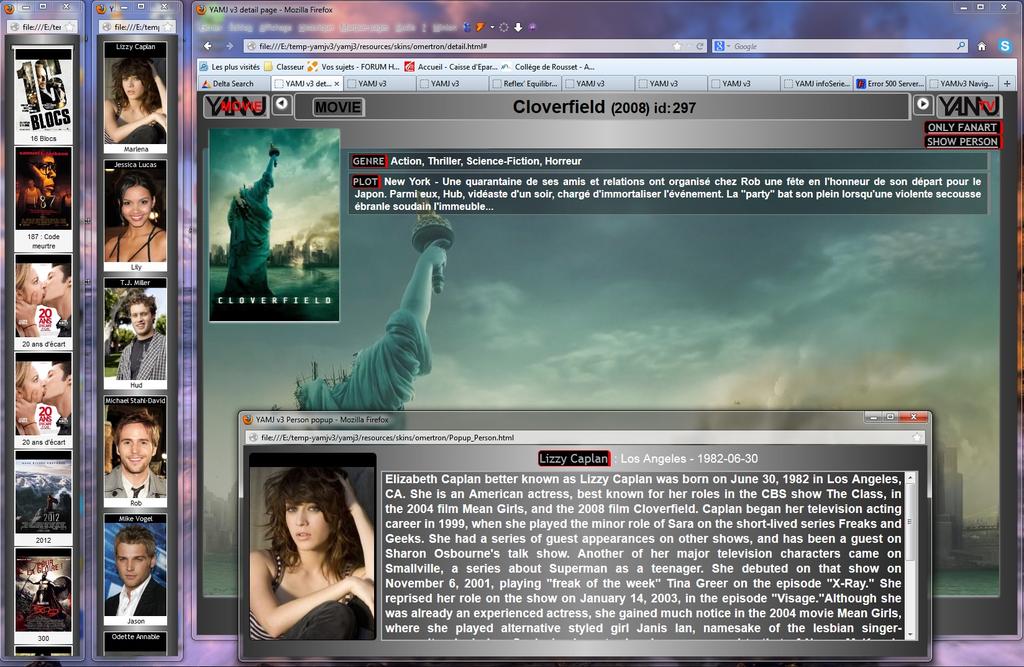The image size is (1024, 667).
Task: Switch to the Reflex' Equilibr... tab
Action: click(524, 84)
